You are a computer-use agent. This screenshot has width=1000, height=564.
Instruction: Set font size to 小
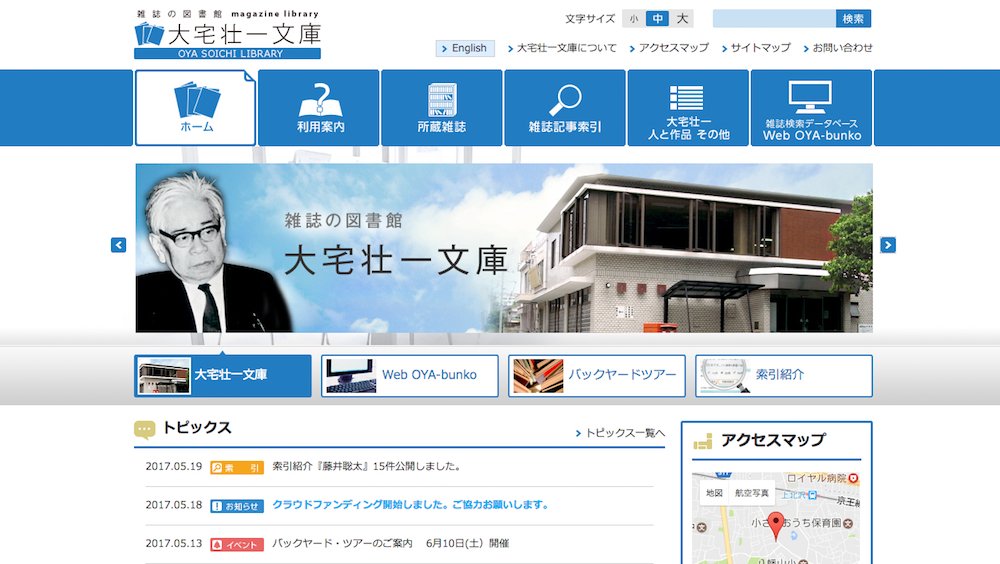click(x=633, y=19)
